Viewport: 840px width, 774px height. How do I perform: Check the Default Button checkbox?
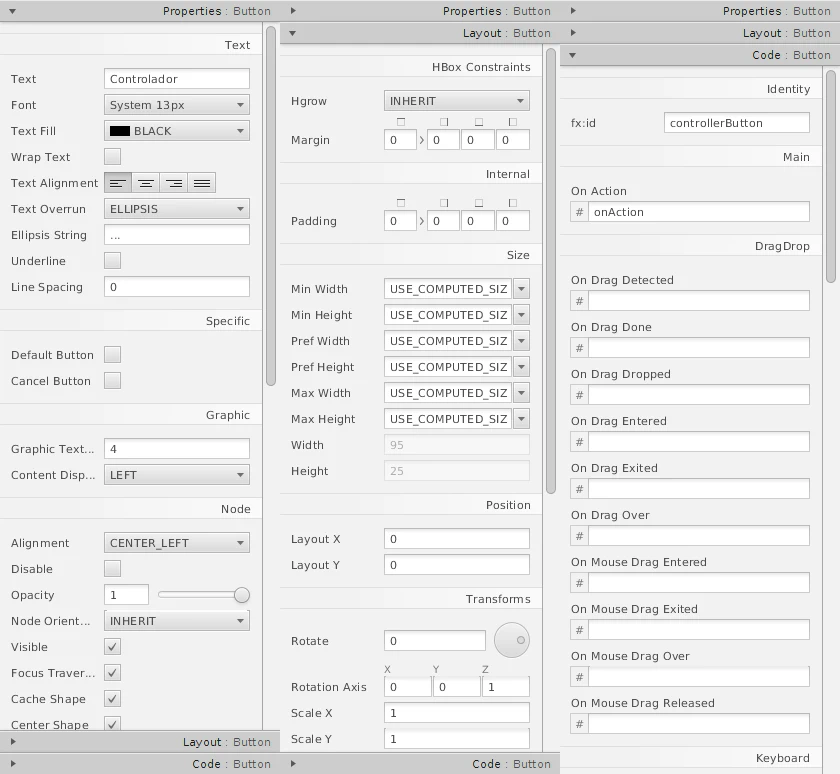[113, 355]
